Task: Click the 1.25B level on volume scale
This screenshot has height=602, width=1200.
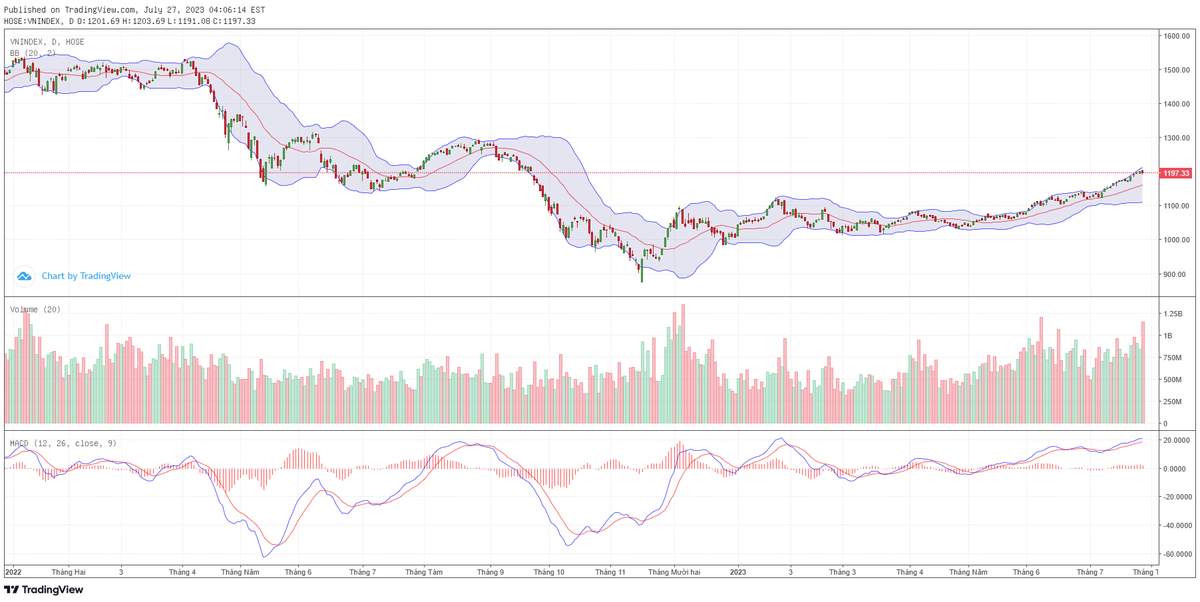Action: [1172, 313]
